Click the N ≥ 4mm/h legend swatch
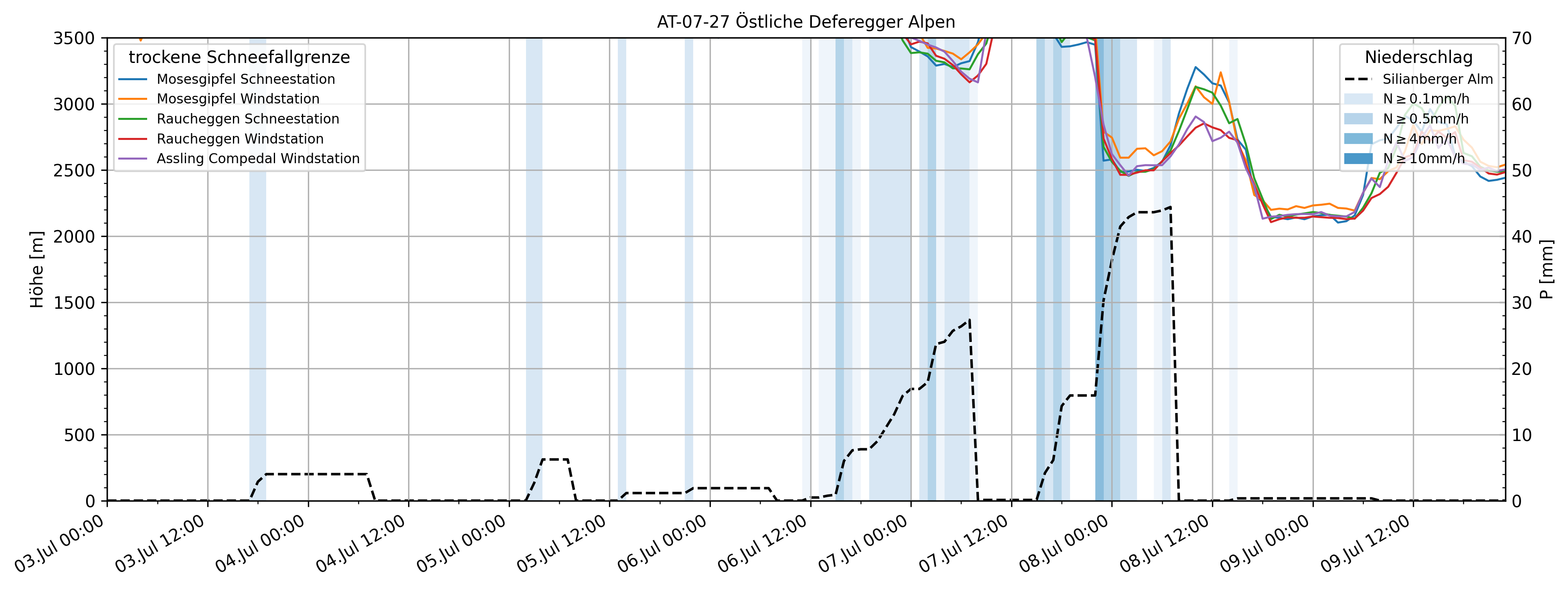 click(x=1358, y=139)
